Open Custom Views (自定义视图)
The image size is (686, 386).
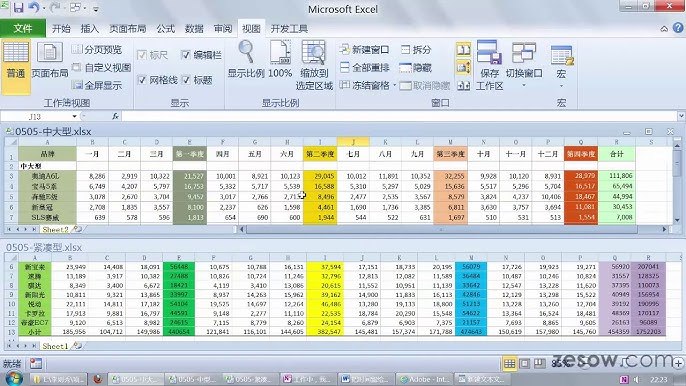click(102, 67)
